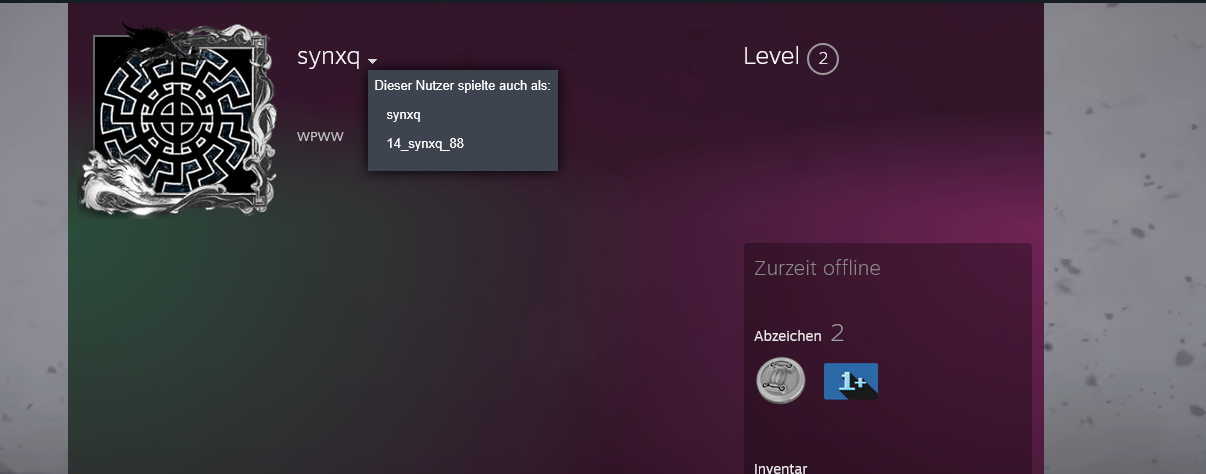Click the profile summary text under the name
The width and height of the screenshot is (1206, 474).
pyautogui.click(x=320, y=136)
